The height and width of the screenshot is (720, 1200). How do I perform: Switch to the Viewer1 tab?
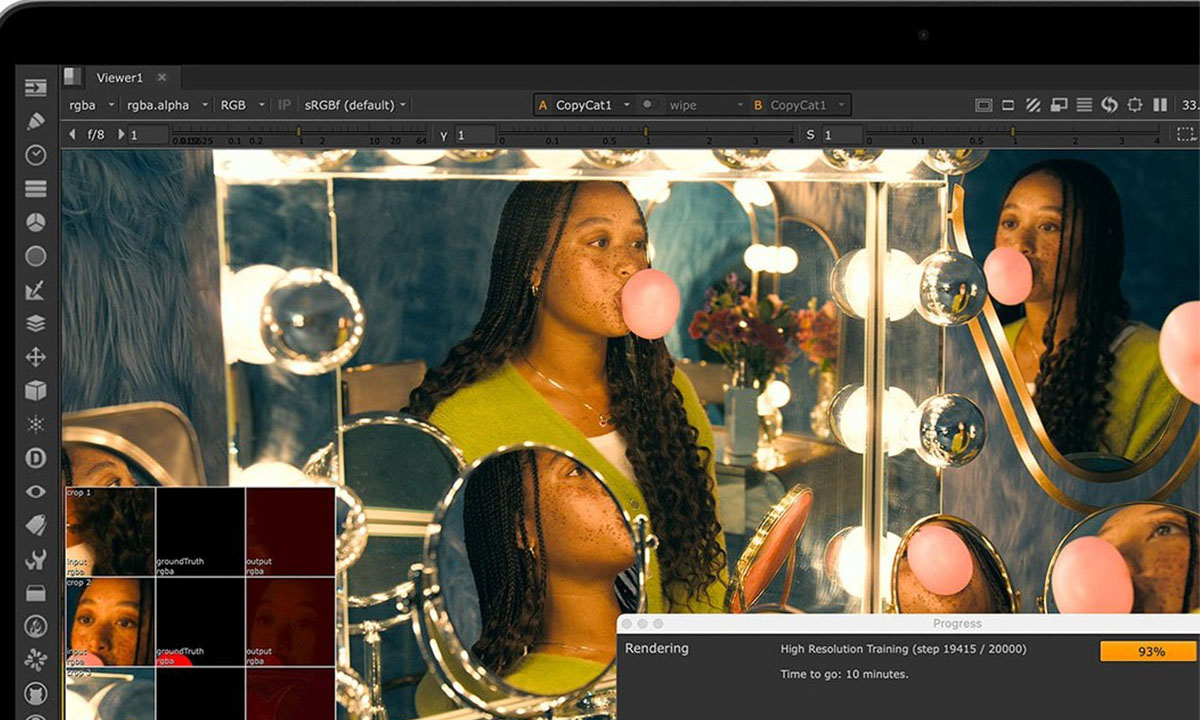tap(119, 78)
